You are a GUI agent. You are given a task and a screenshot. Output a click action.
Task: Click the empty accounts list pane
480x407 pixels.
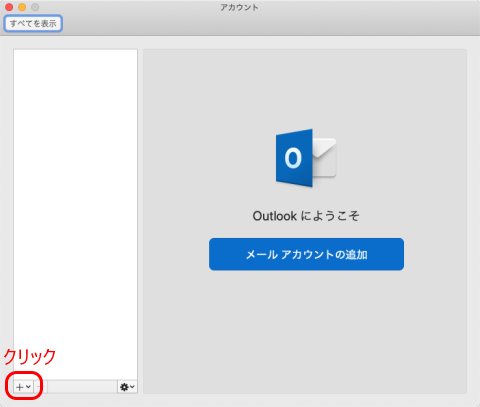[75, 214]
